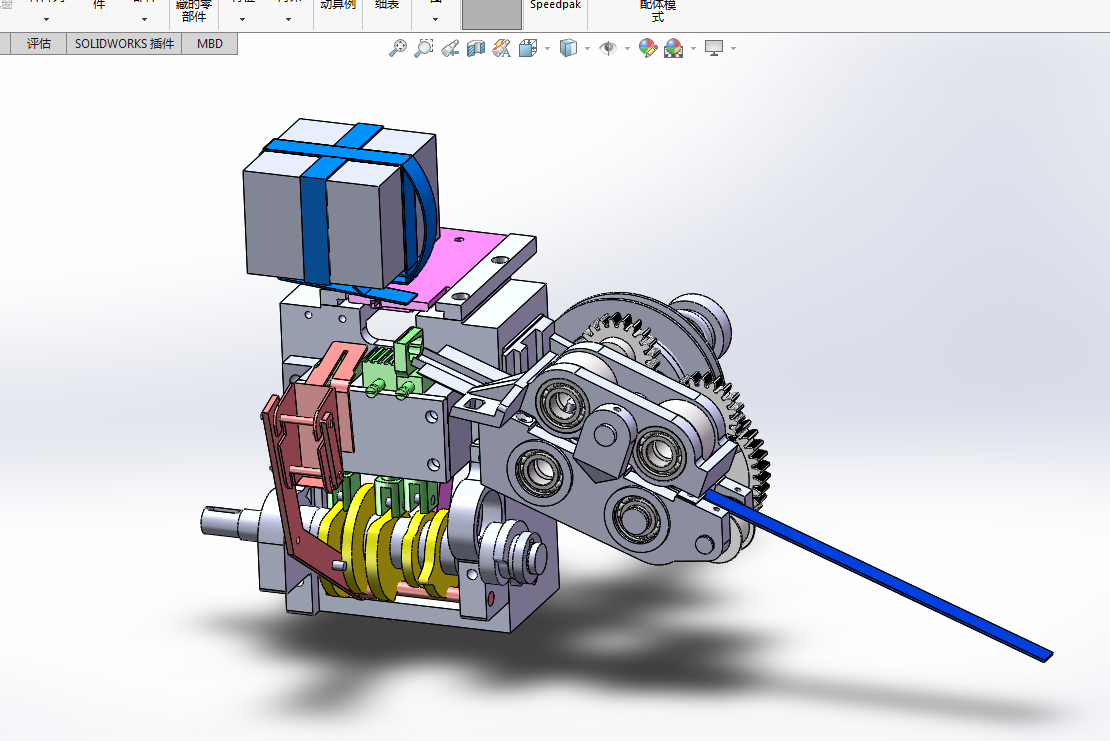Open the Dynamic Annotation Views icon
Image resolution: width=1110 pixels, height=741 pixels.
(x=502, y=48)
